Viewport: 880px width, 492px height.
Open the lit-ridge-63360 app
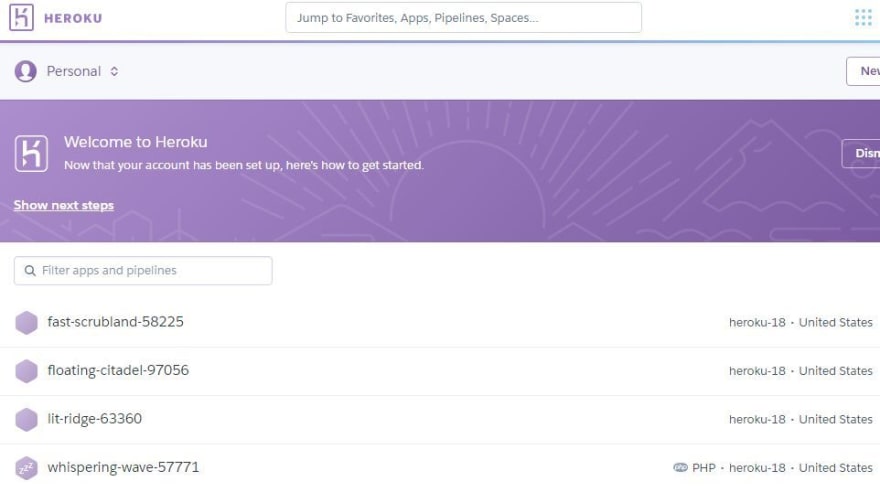tap(94, 419)
